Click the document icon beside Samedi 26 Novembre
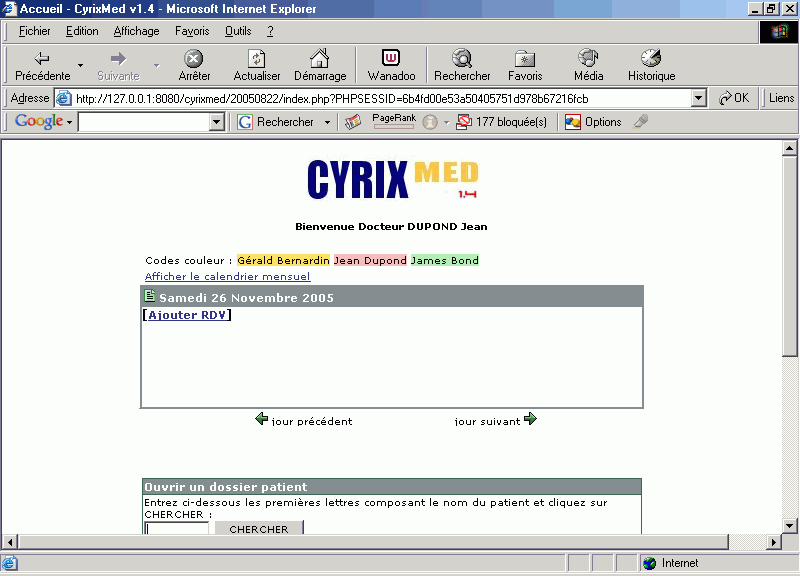The image size is (800, 576). pos(149,295)
